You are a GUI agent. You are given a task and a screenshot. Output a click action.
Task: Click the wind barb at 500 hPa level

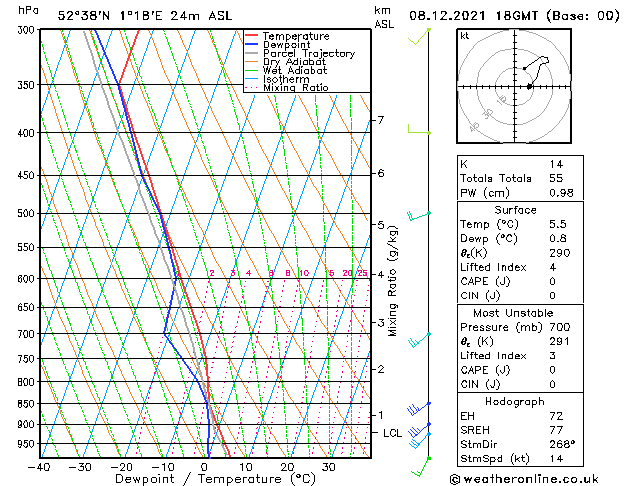pyautogui.click(x=418, y=215)
